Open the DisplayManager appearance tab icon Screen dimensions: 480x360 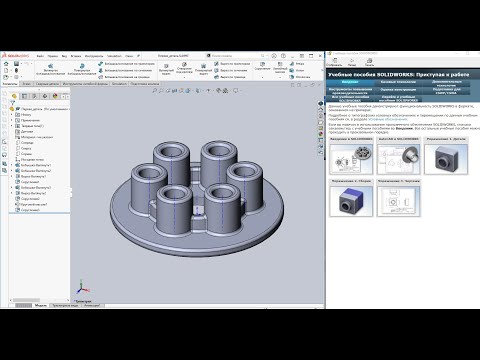[55, 96]
